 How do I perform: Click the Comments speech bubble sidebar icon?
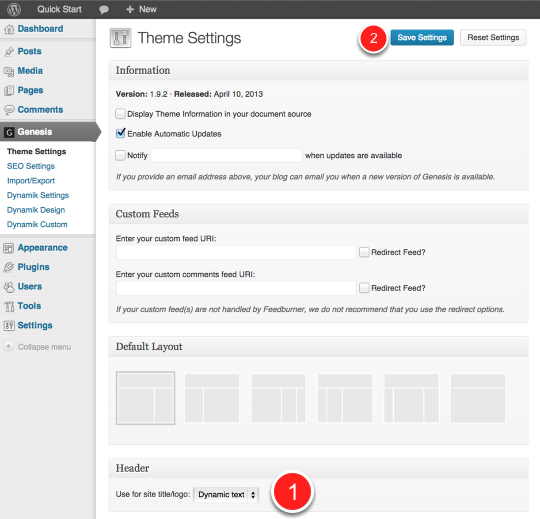pos(9,110)
